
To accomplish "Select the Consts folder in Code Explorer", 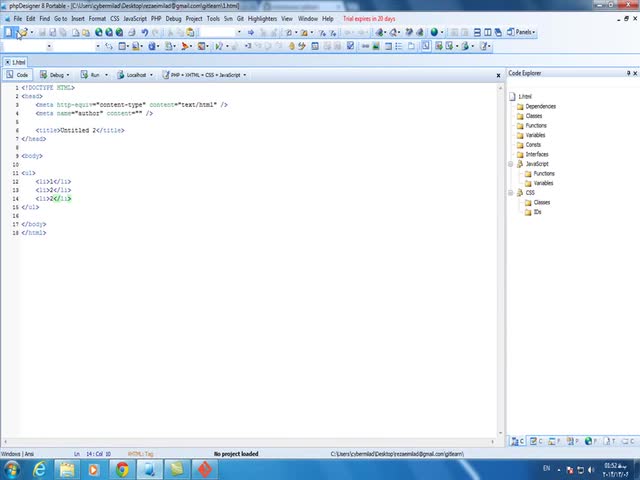I will click(x=529, y=144).
